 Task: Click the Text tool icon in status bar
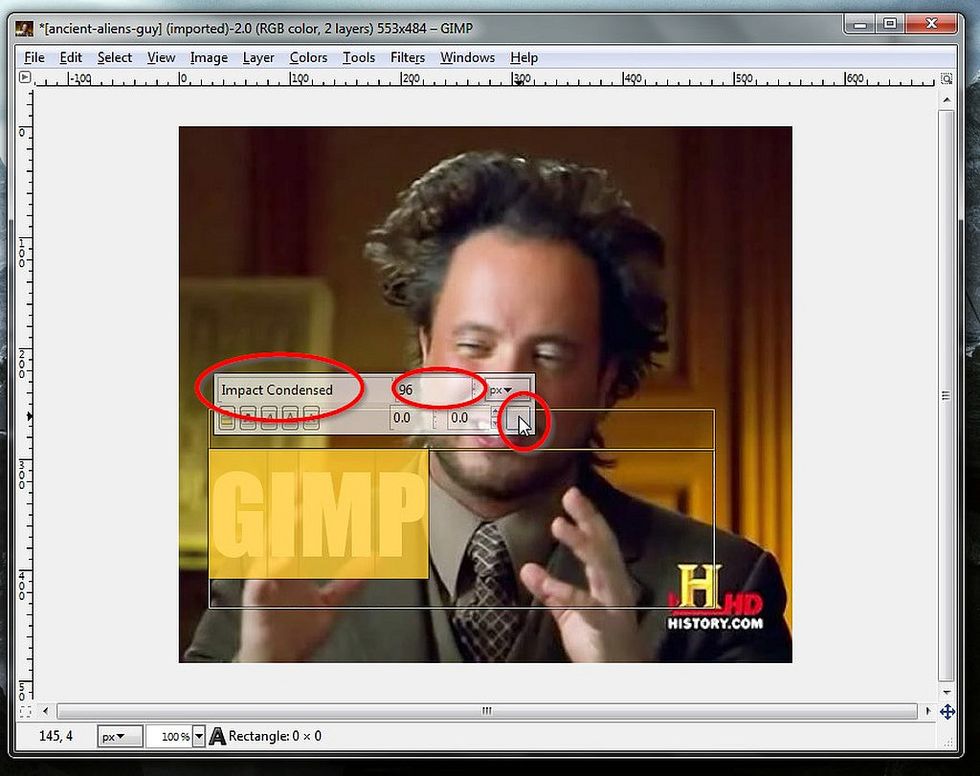coord(217,736)
